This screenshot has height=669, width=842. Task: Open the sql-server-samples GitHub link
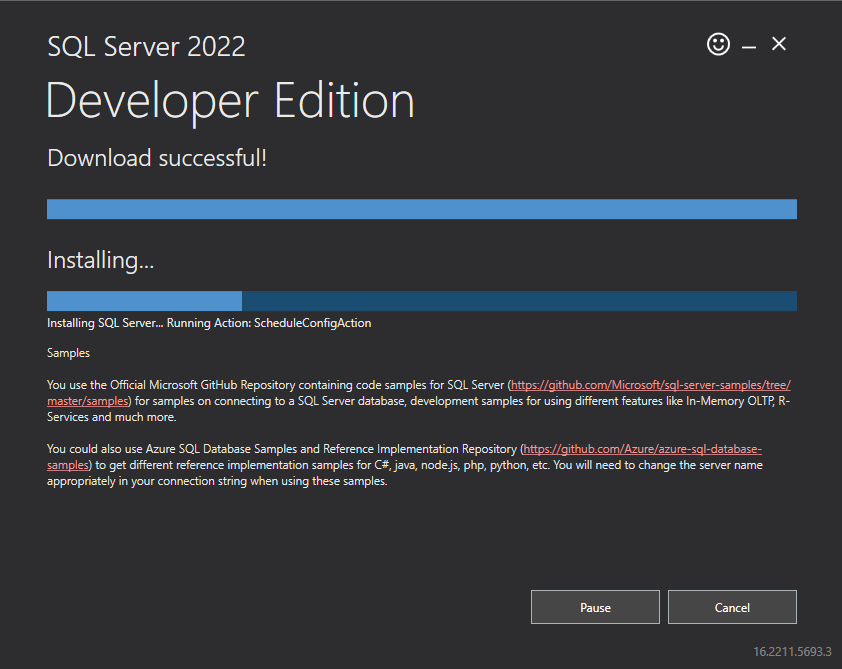coord(650,385)
